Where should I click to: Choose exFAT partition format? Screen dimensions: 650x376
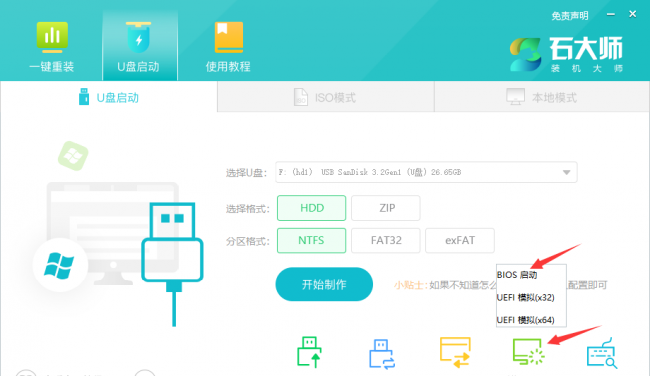[x=460, y=240]
